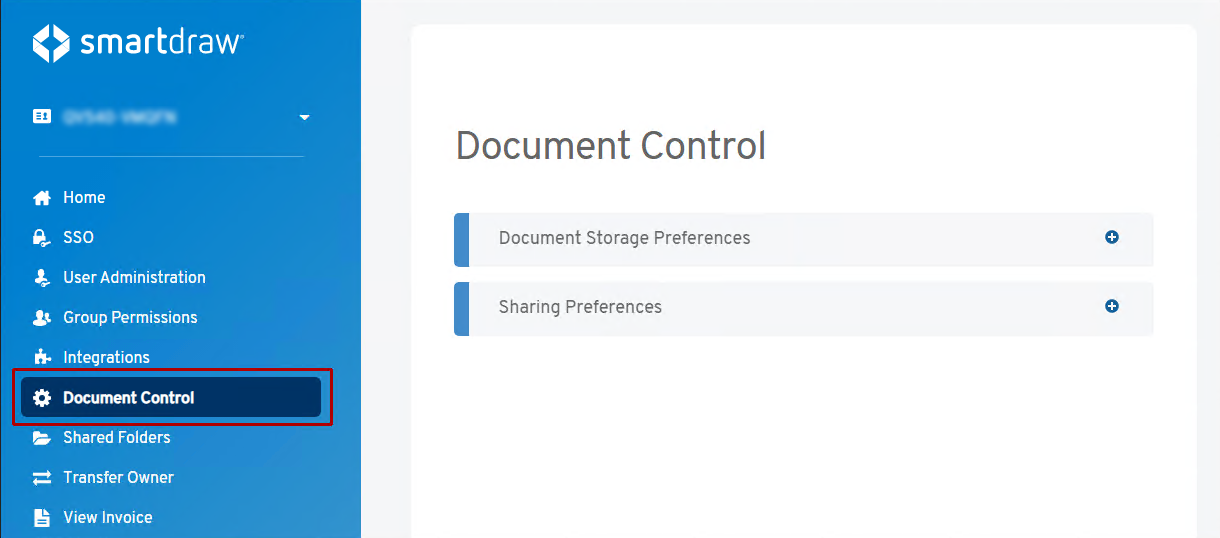Expand Sharing Preferences with plus icon
The width and height of the screenshot is (1220, 538).
click(x=1111, y=307)
